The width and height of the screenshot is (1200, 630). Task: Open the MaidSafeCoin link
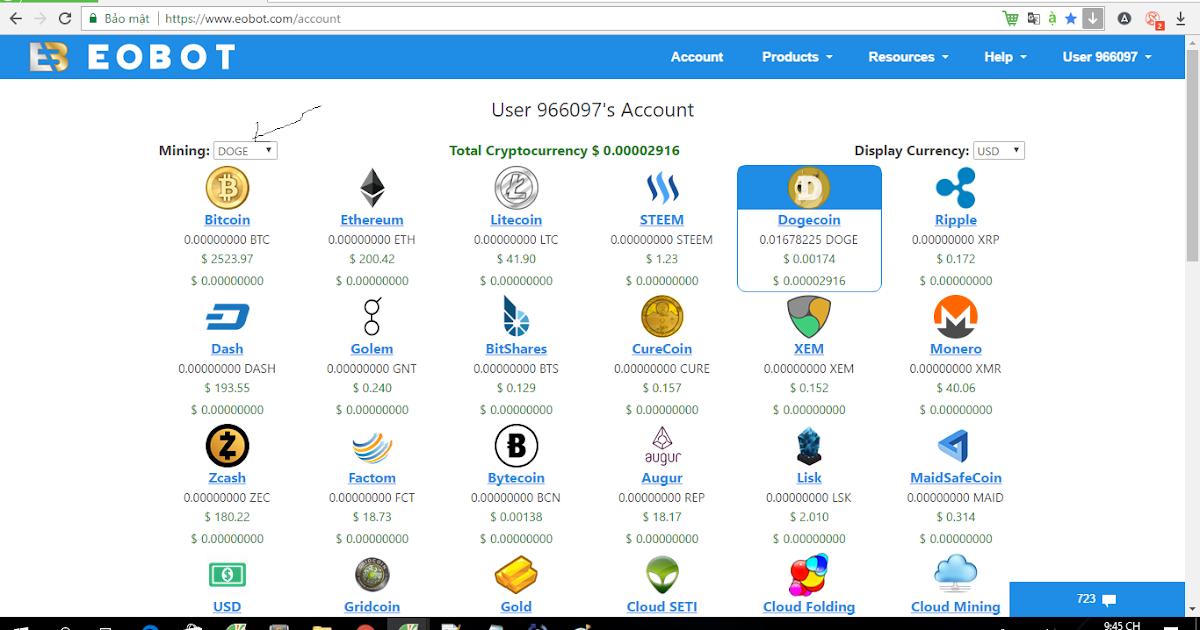(955, 478)
